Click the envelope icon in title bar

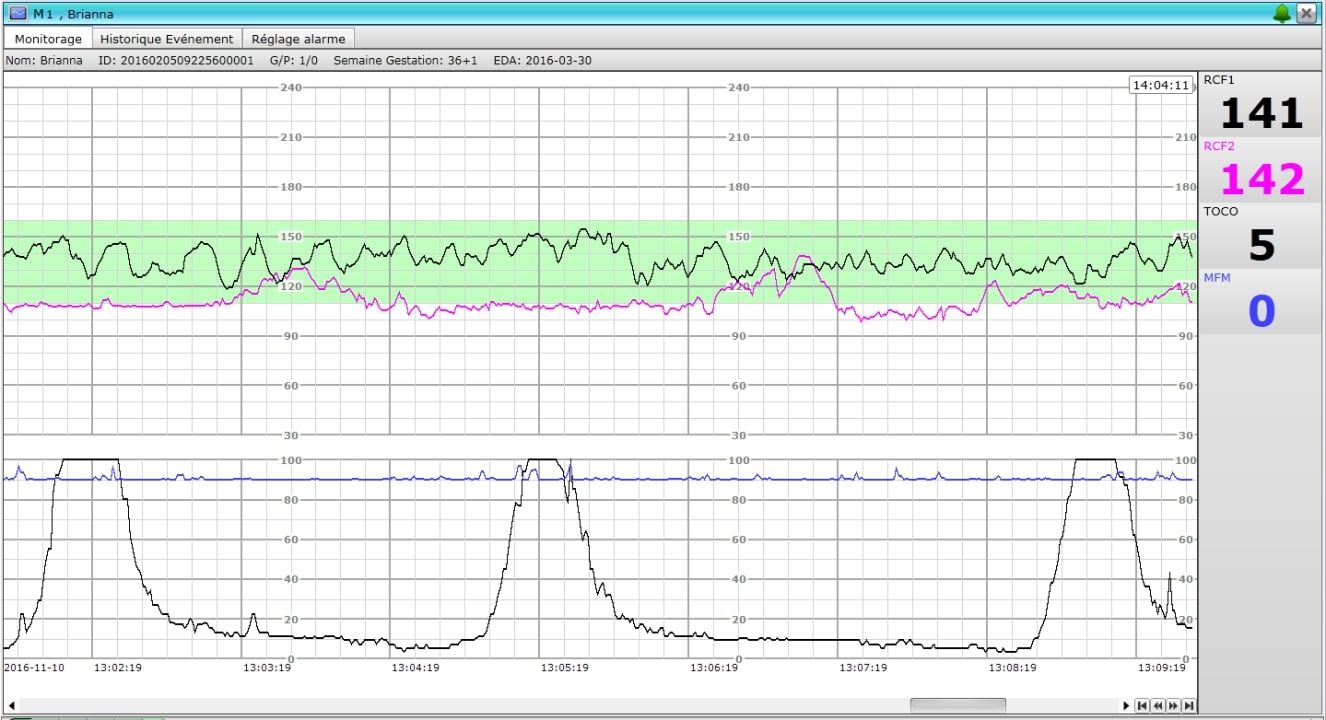[x=18, y=13]
